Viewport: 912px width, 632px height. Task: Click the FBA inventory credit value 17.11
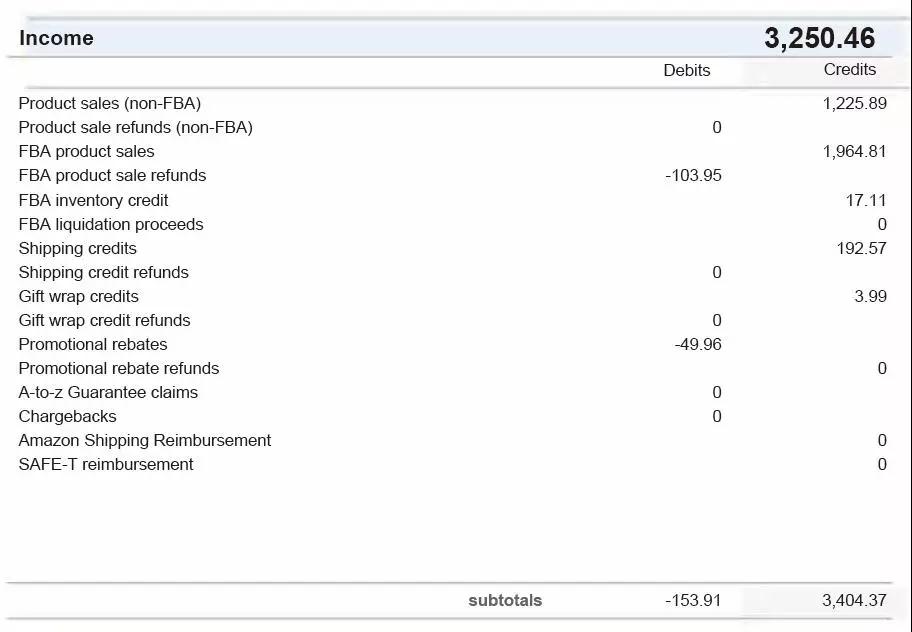coord(865,200)
